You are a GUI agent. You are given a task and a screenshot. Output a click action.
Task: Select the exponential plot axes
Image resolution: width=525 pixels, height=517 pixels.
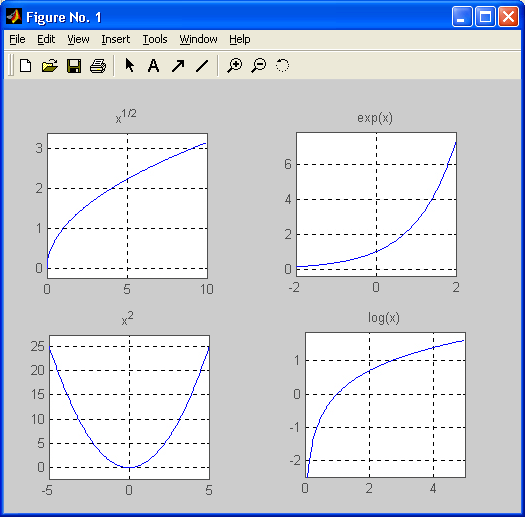376,204
